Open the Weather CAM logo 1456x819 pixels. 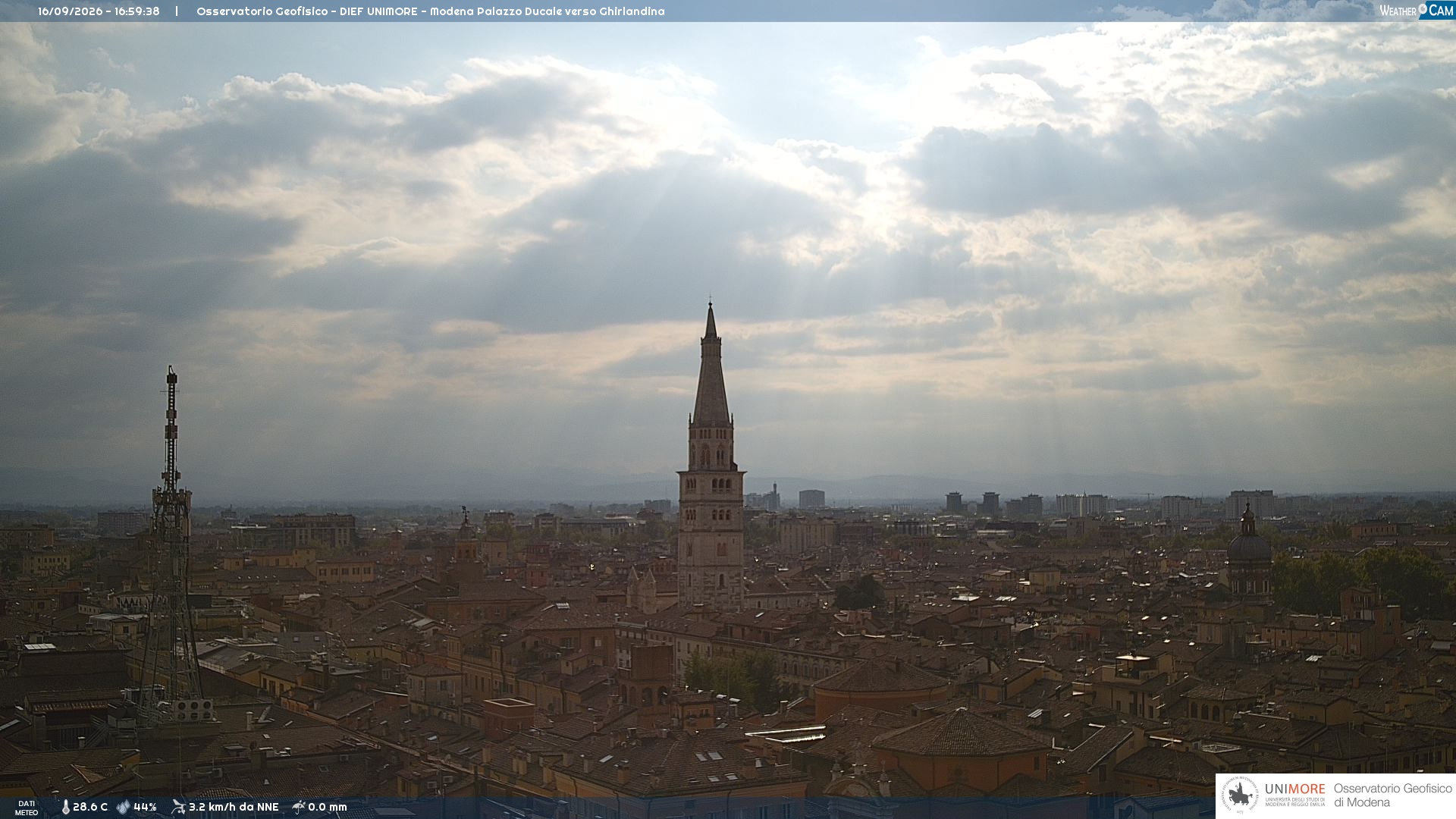tap(1417, 10)
